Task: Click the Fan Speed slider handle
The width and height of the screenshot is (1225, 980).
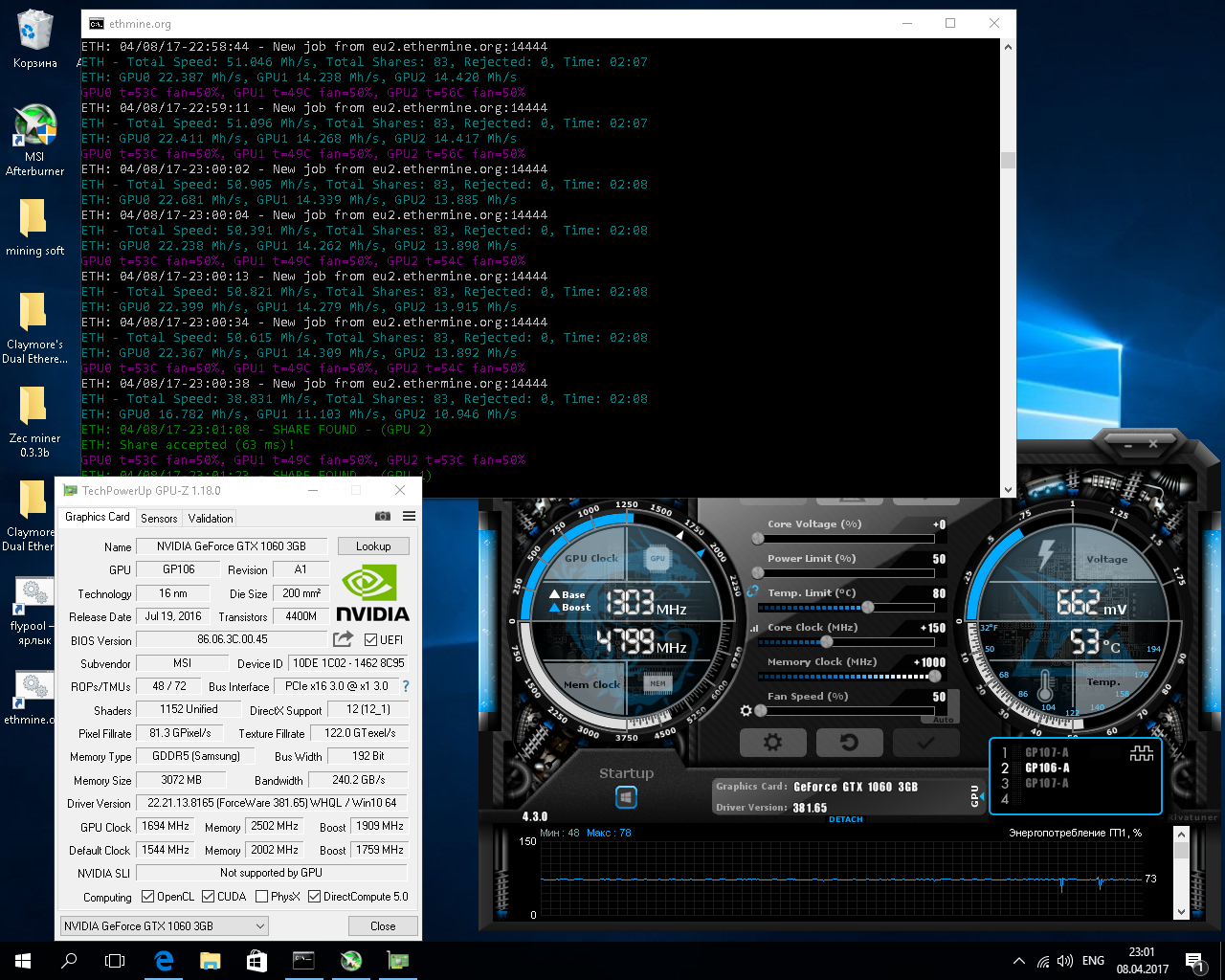Action: point(760,711)
